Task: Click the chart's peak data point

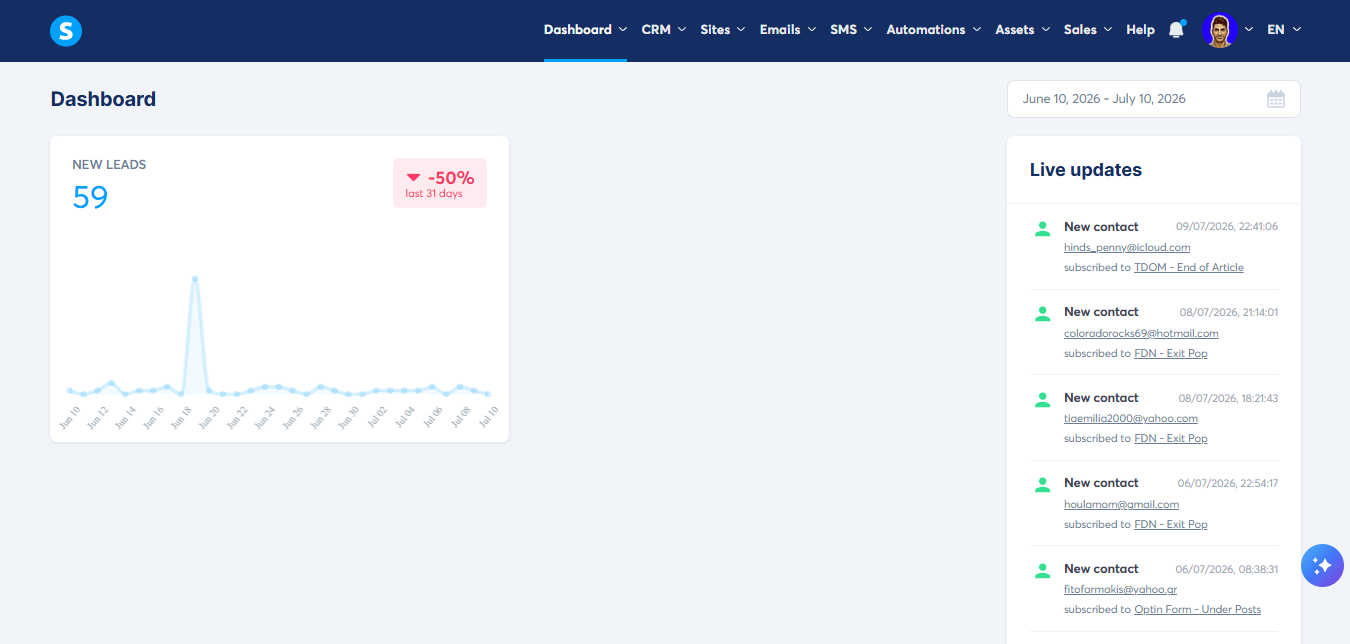Action: pyautogui.click(x=195, y=278)
